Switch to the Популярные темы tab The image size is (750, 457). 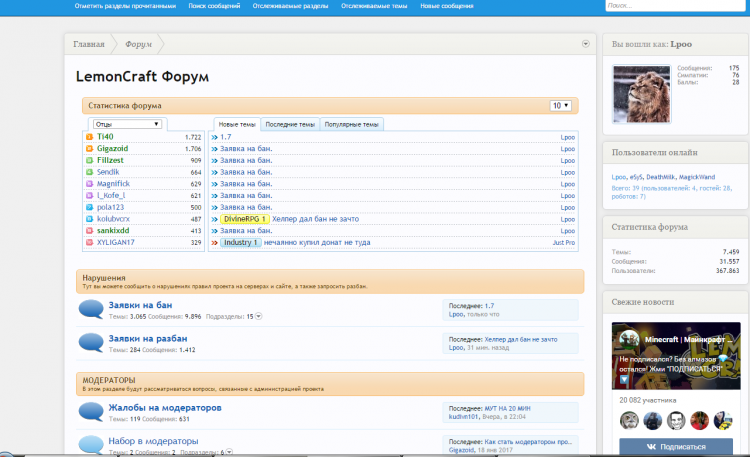[352, 124]
